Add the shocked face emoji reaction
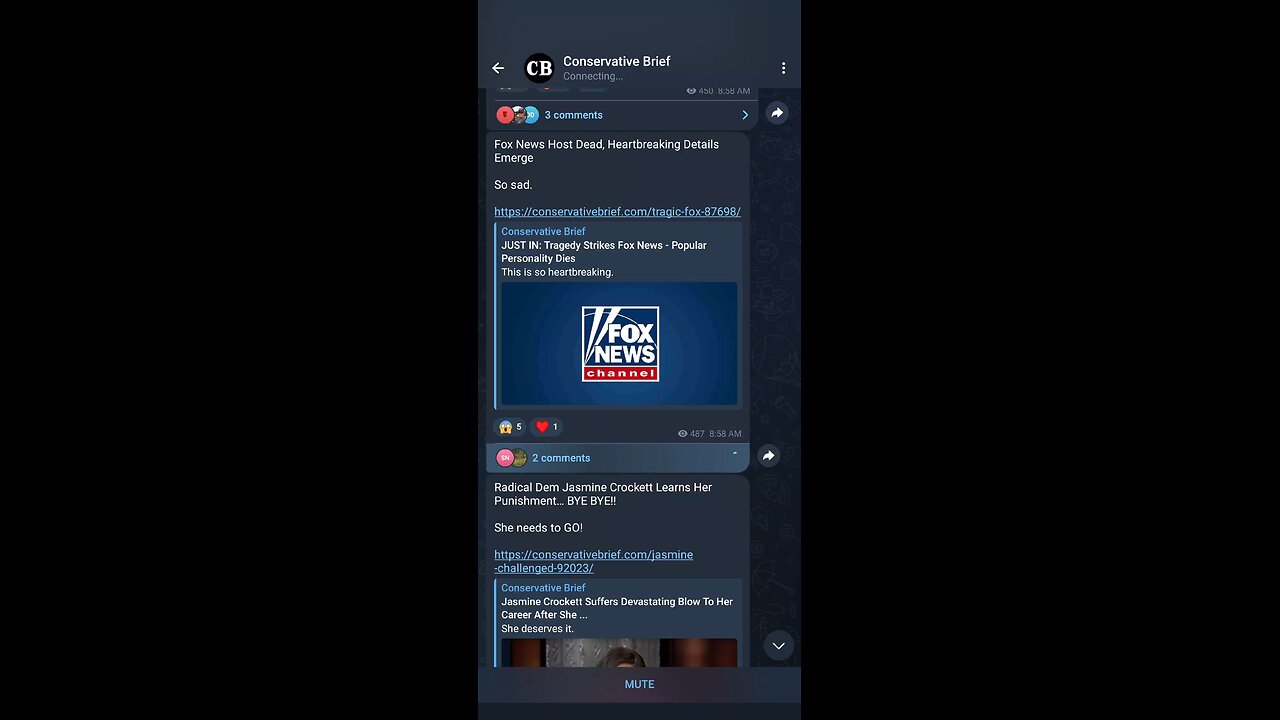 [x=510, y=427]
